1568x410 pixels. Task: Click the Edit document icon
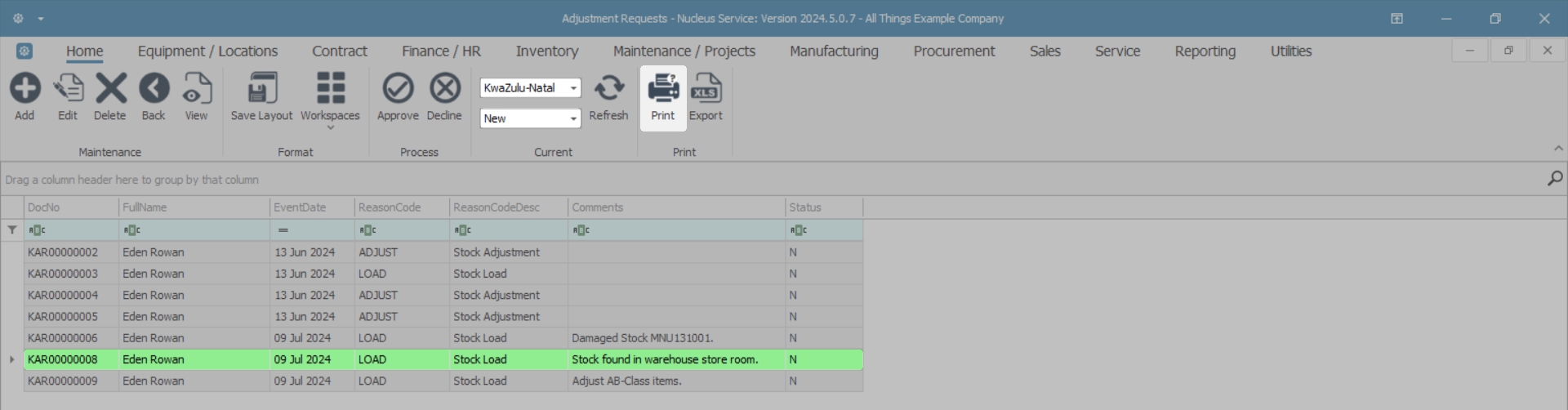coord(68,89)
